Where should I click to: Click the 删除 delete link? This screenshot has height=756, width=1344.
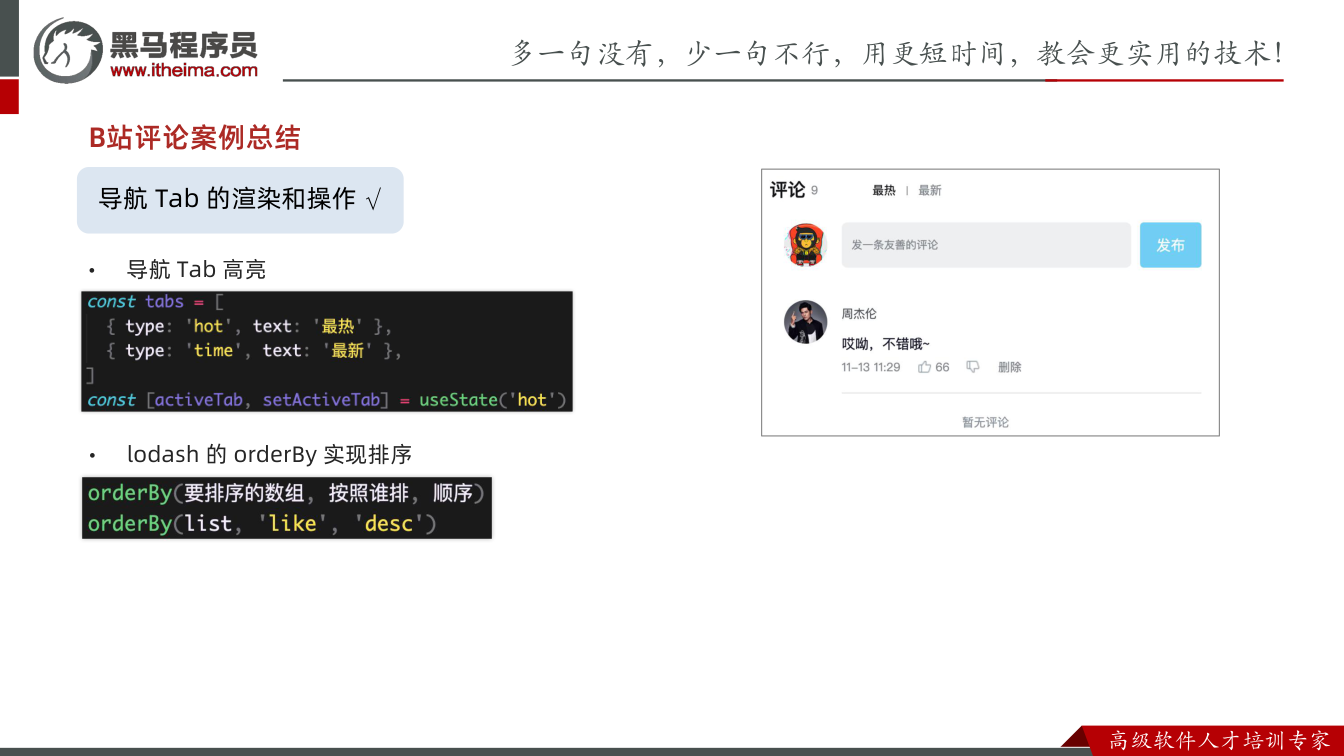click(x=1010, y=367)
